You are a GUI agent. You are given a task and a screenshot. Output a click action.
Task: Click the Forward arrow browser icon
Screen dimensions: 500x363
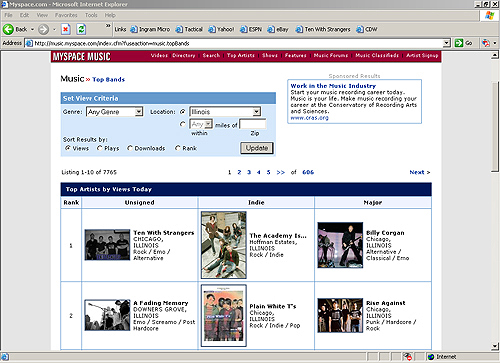[43, 29]
